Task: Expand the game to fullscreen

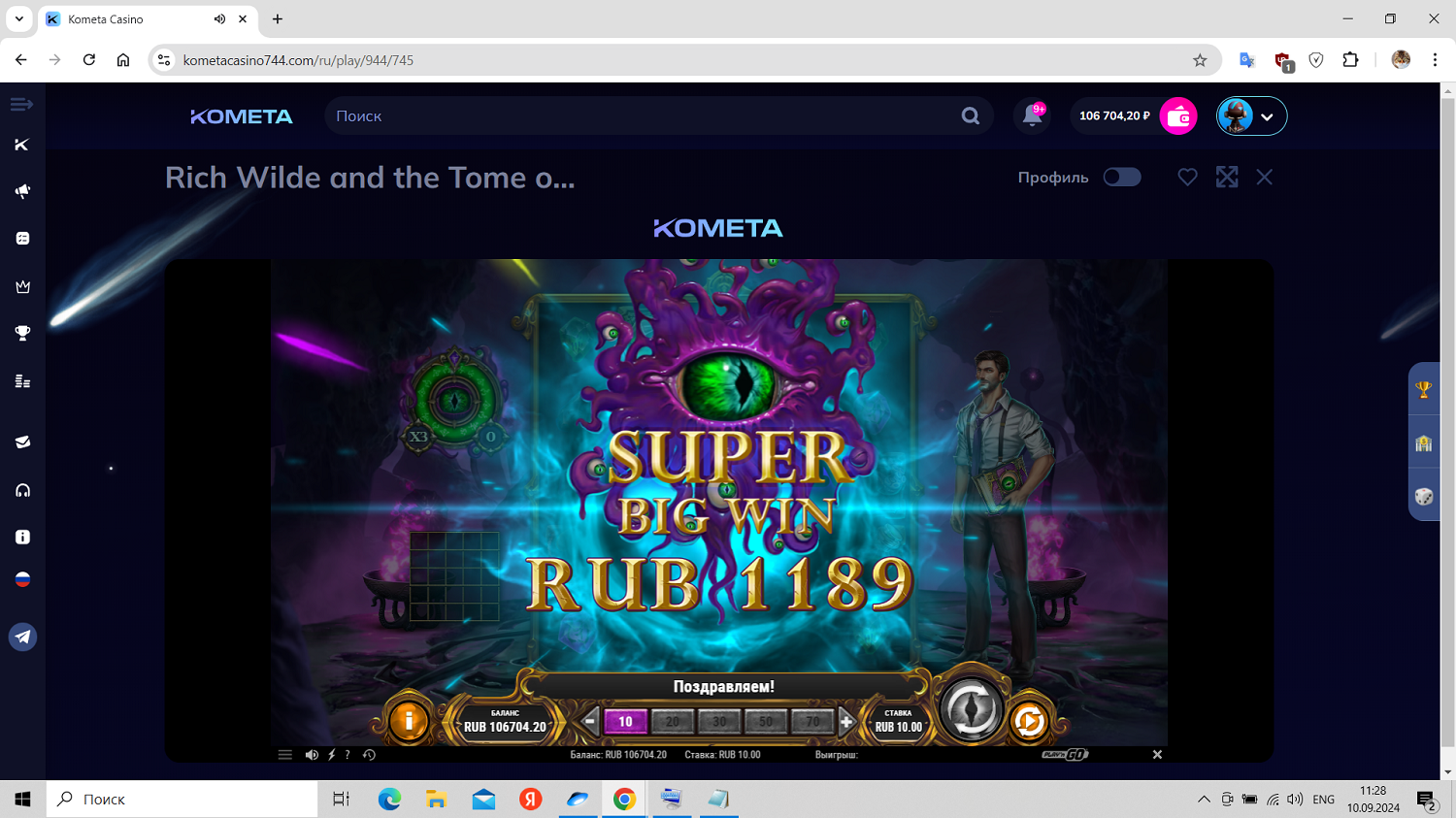Action: 1227,177
